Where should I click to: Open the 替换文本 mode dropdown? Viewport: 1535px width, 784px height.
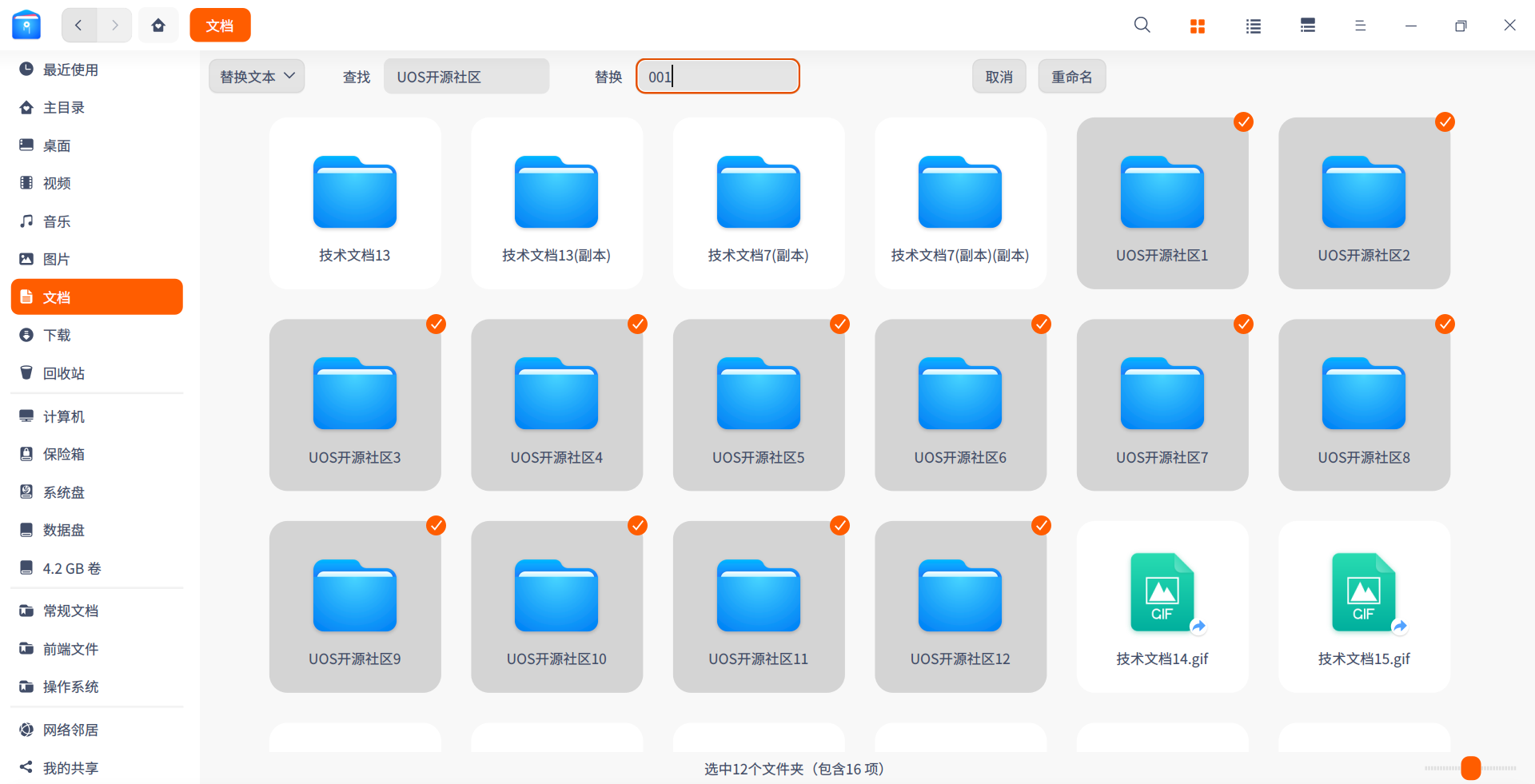(x=257, y=77)
